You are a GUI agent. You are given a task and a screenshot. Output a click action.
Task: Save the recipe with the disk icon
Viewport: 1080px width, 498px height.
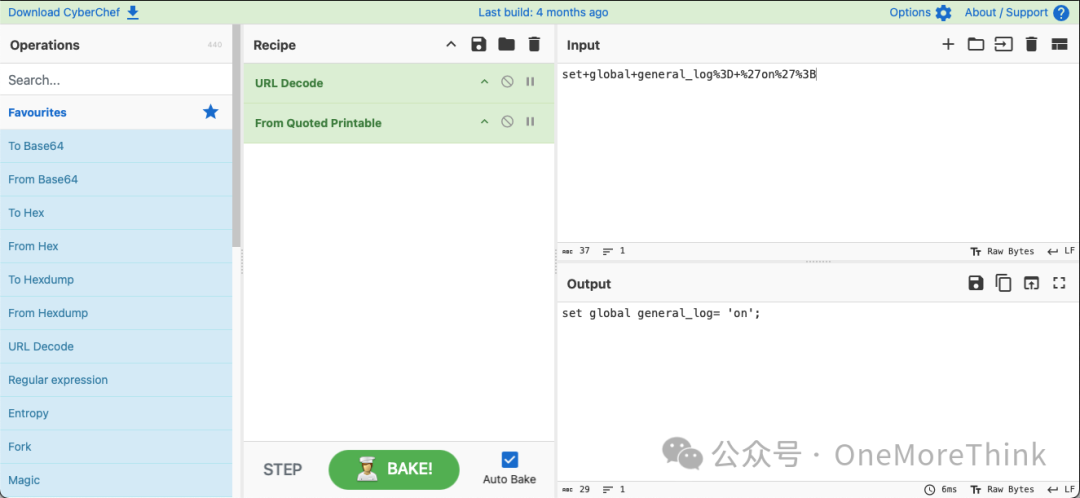[479, 45]
